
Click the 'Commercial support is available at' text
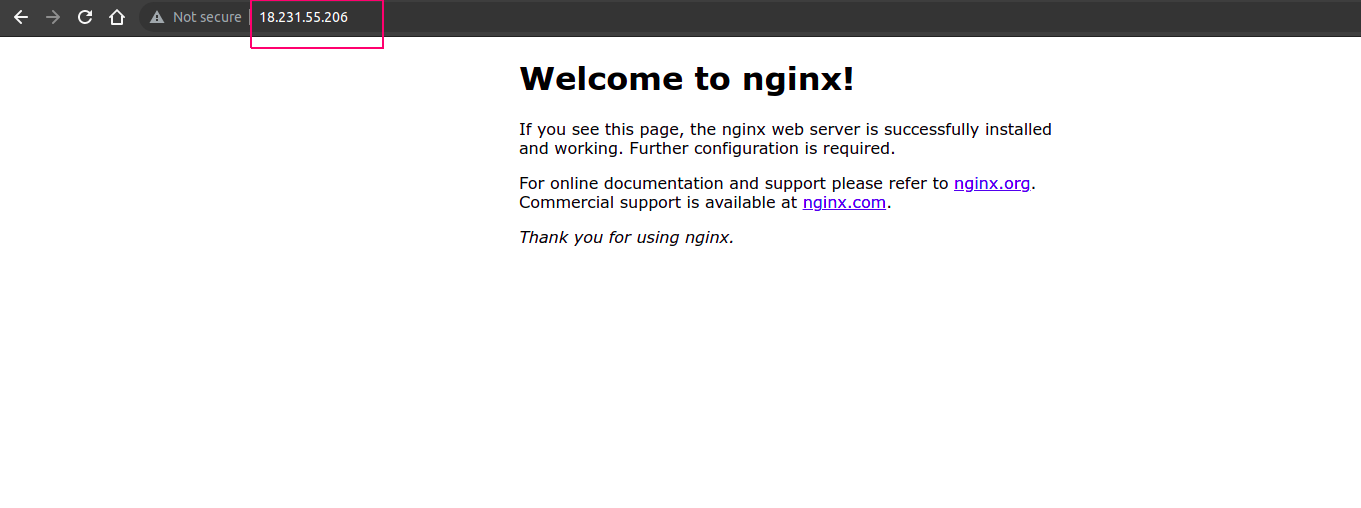(x=658, y=202)
